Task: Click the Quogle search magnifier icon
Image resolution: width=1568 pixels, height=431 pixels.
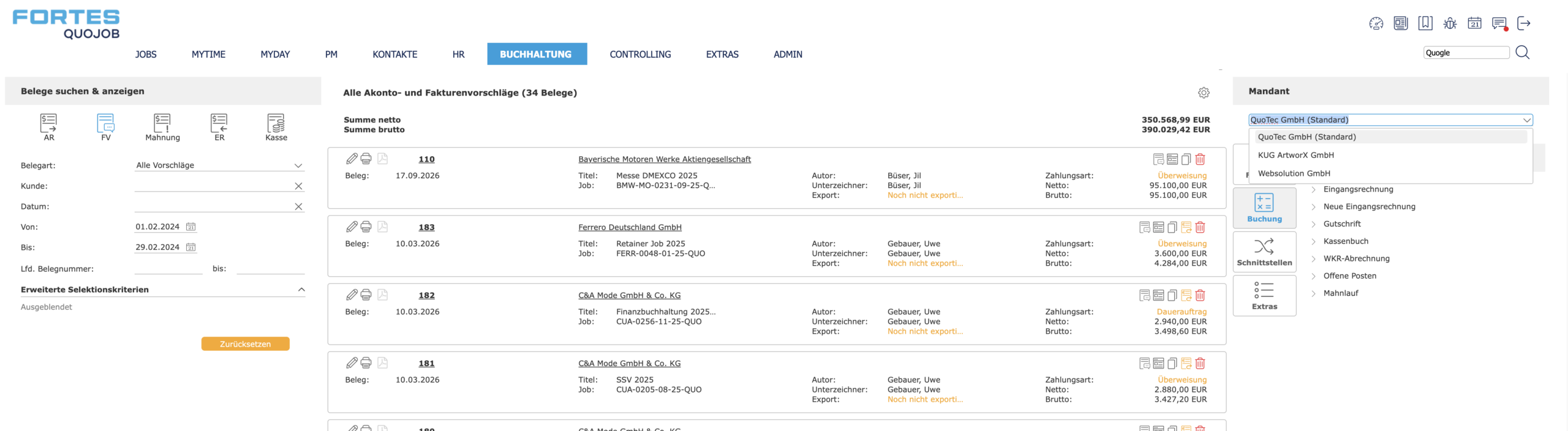Action: (x=1522, y=53)
